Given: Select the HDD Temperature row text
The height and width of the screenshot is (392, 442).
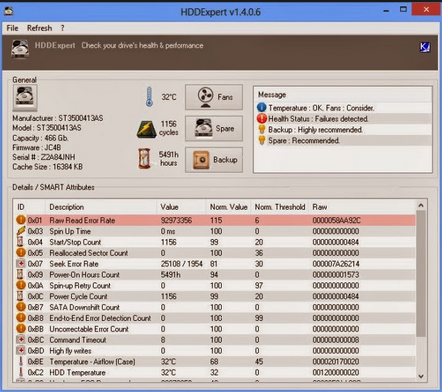Looking at the screenshot, I should [77, 372].
